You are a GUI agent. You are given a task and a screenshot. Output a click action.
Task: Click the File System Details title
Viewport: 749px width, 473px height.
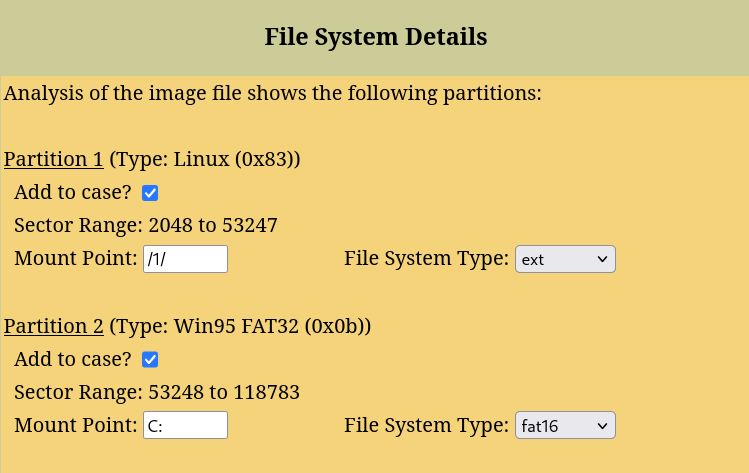click(x=375, y=38)
